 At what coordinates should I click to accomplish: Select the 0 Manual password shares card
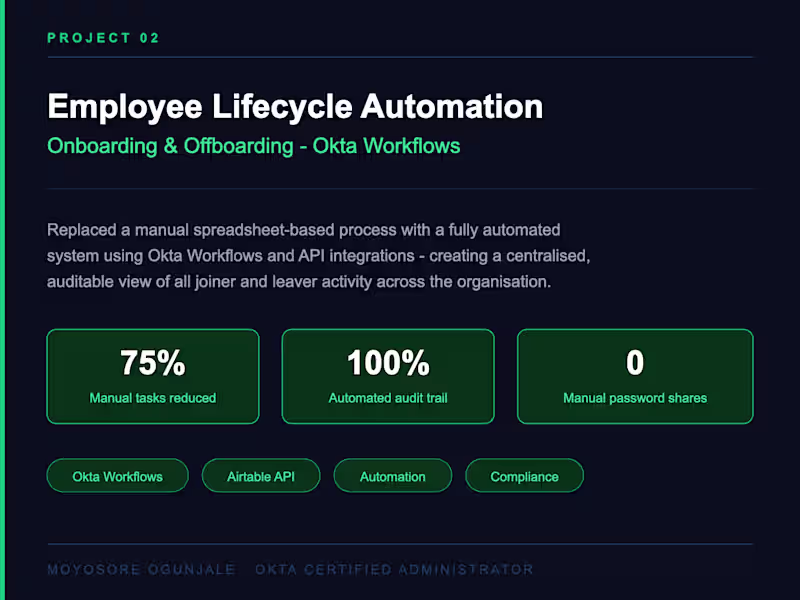(635, 376)
